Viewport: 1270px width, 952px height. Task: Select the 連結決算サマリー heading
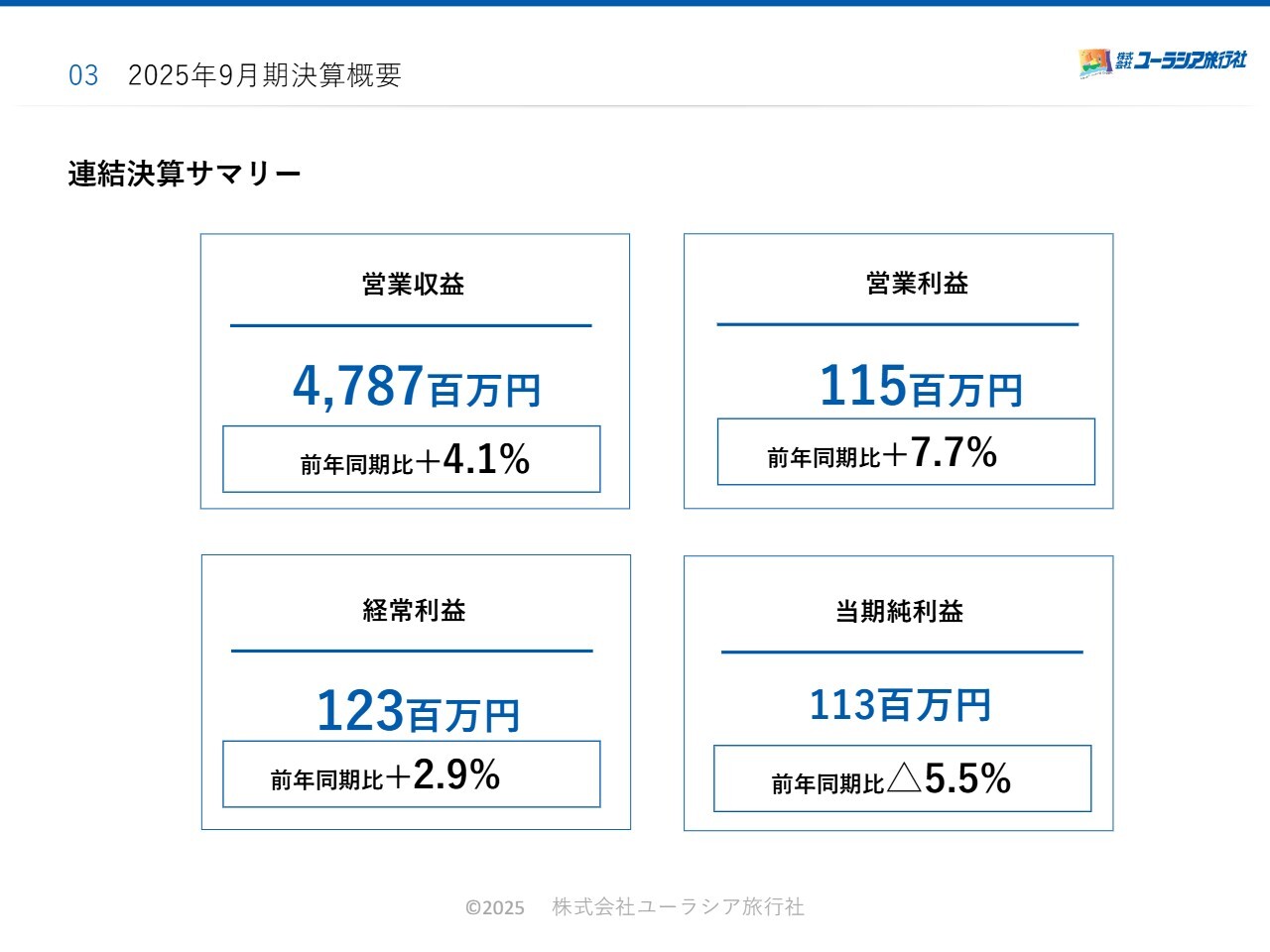(x=185, y=174)
